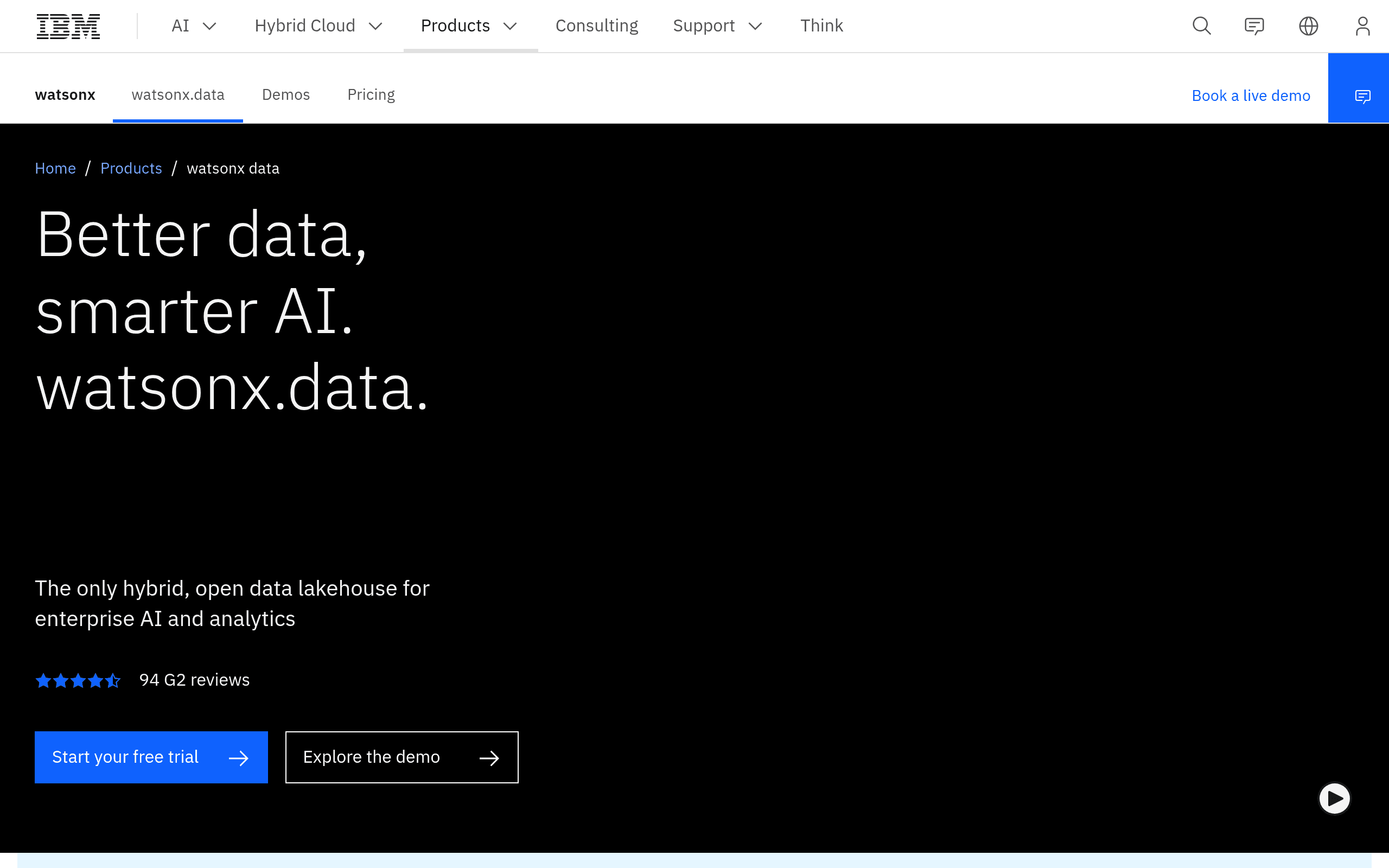The width and height of the screenshot is (1389, 868).
Task: Open the user profile icon
Action: tap(1362, 26)
